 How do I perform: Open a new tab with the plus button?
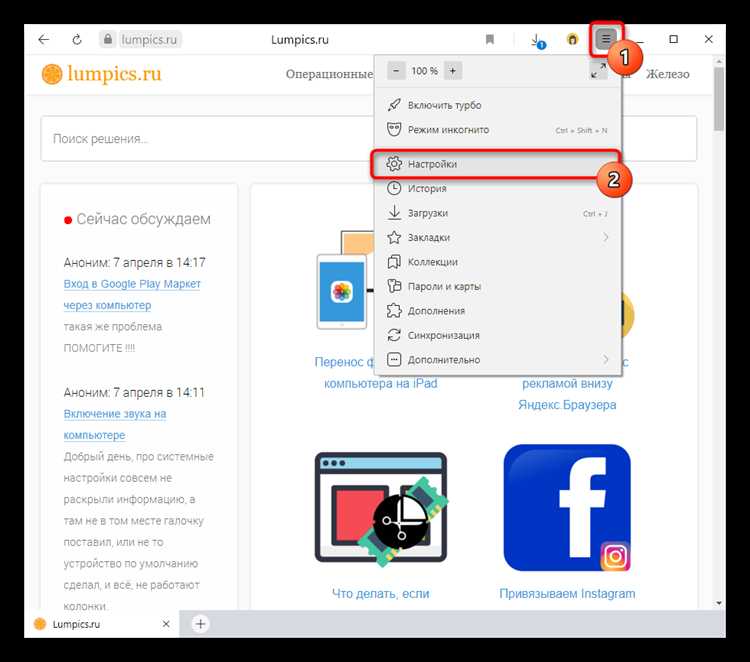200,624
